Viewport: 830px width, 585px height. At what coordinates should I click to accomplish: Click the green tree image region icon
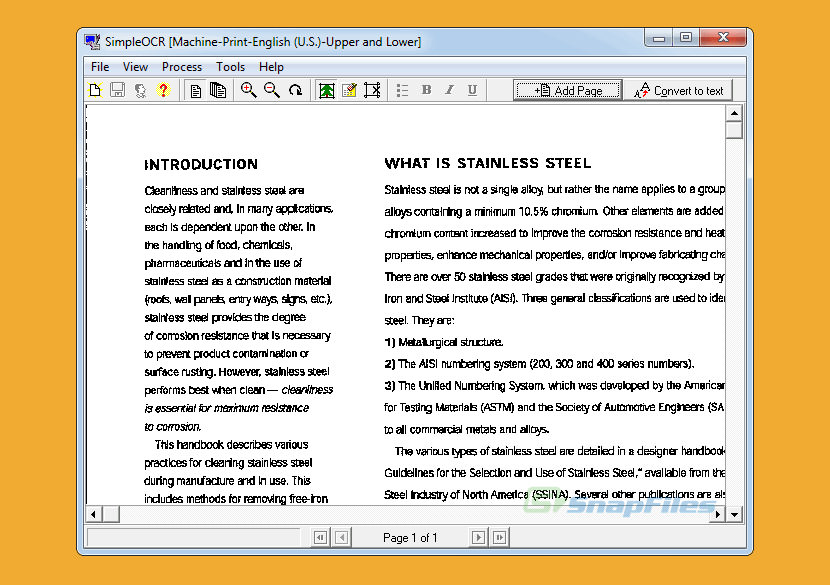pyautogui.click(x=327, y=91)
